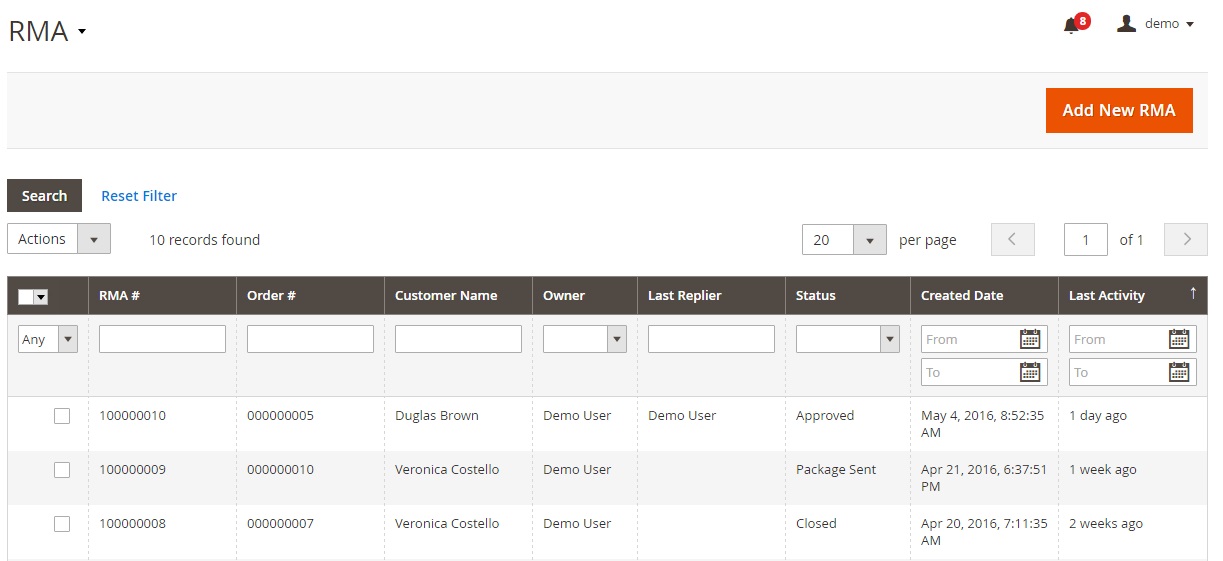Change the 20 per page selector
1223x561 pixels.
(844, 239)
